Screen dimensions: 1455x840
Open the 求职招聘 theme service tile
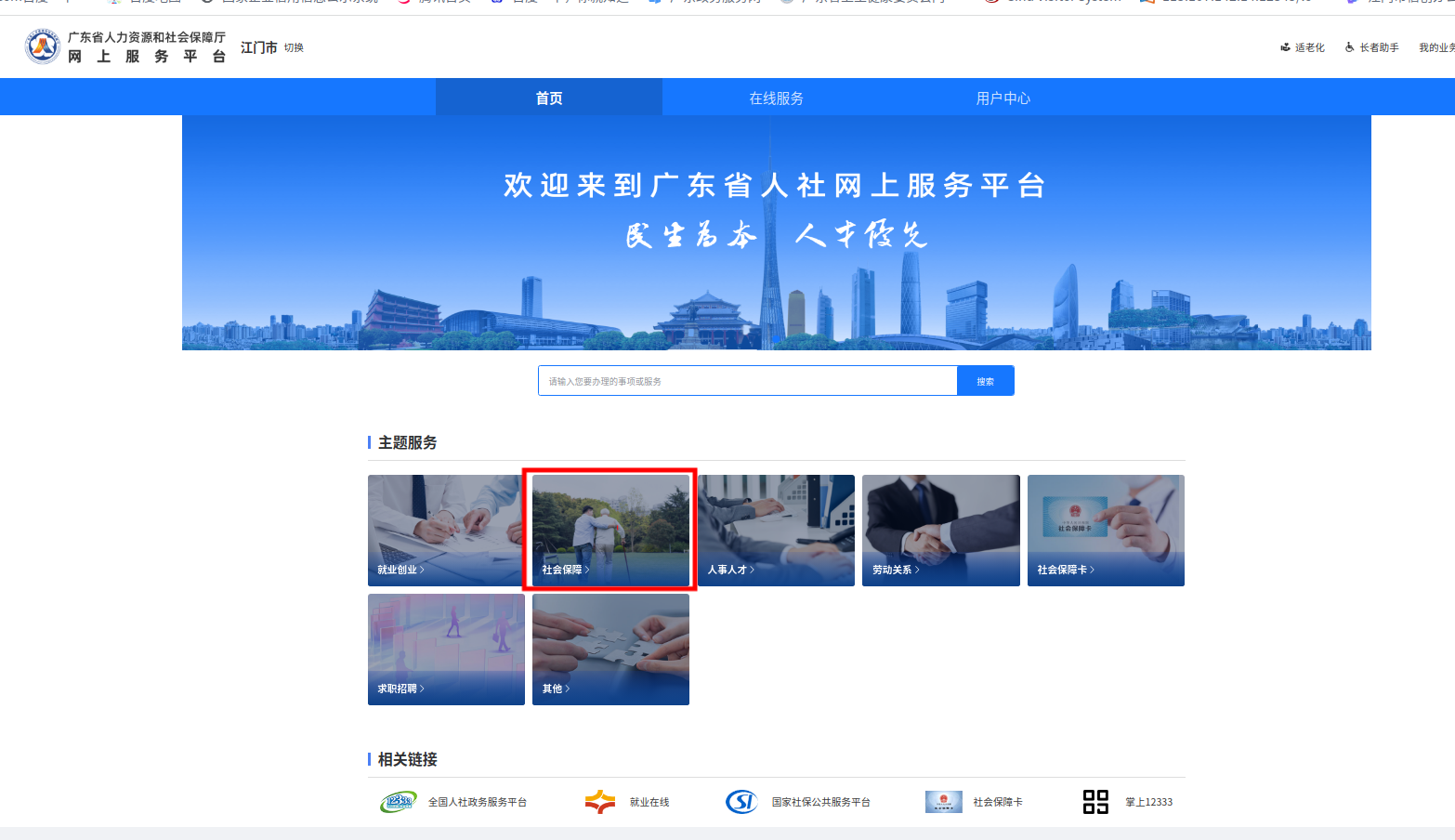pyautogui.click(x=446, y=650)
